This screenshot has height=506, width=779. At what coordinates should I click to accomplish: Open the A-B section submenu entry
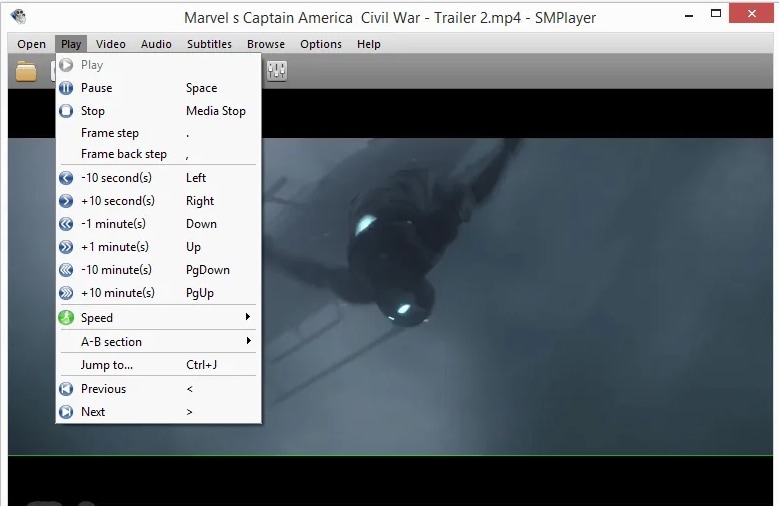[x=158, y=341]
